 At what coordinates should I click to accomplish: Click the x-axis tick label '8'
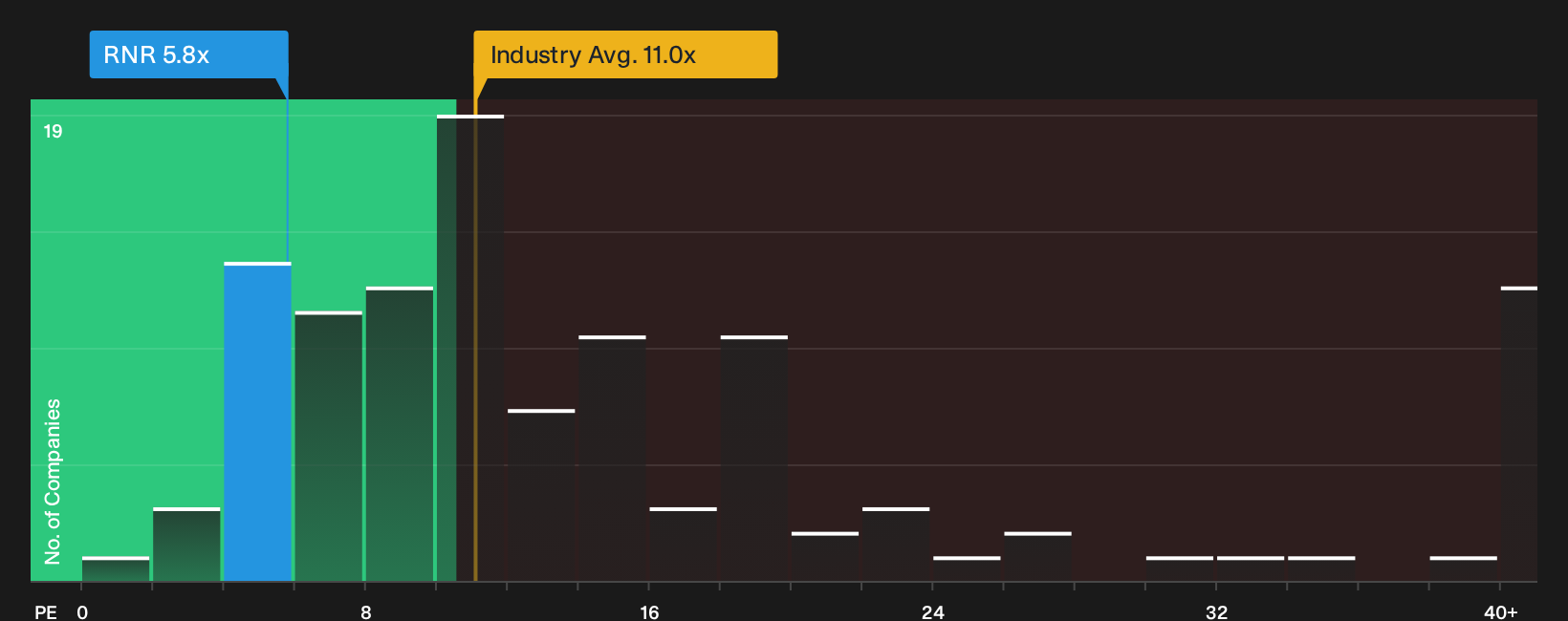click(x=366, y=611)
